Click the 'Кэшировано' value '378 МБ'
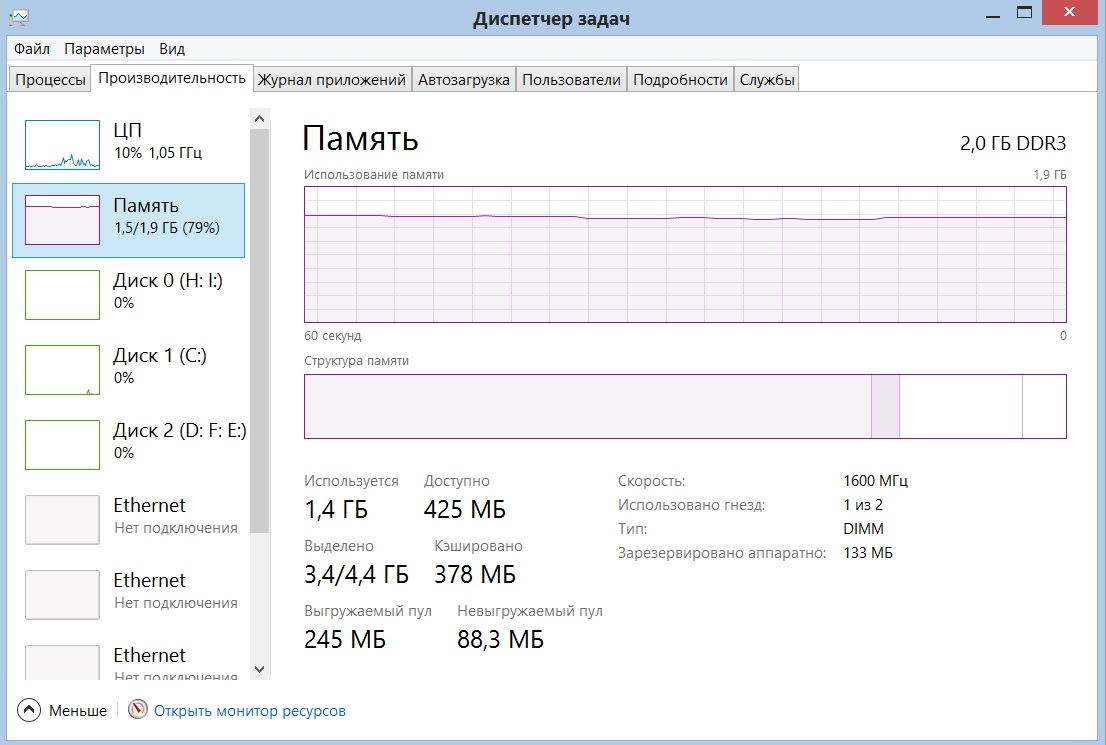The height and width of the screenshot is (745, 1106). [x=475, y=574]
